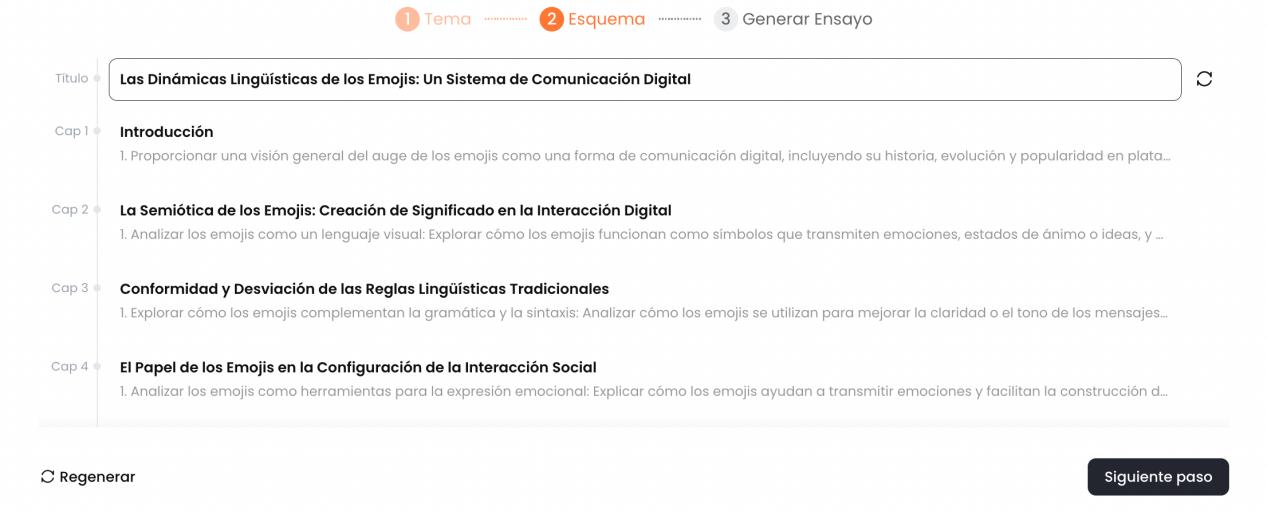Viewport: 1267px width, 511px height.
Task: Click the Regenerar circular arrows icon
Action: tap(47, 477)
